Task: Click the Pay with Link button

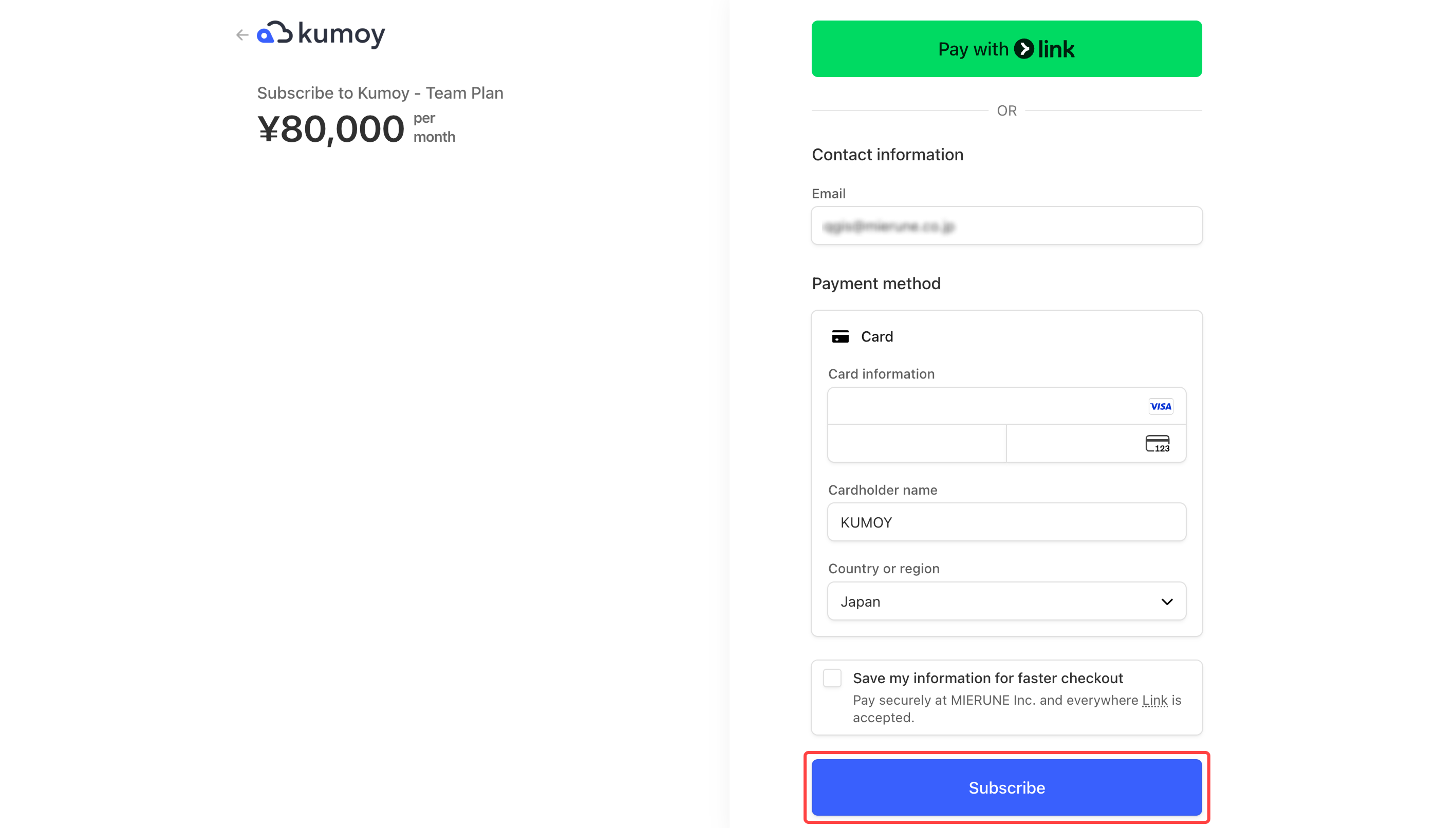Action: click(x=1006, y=49)
